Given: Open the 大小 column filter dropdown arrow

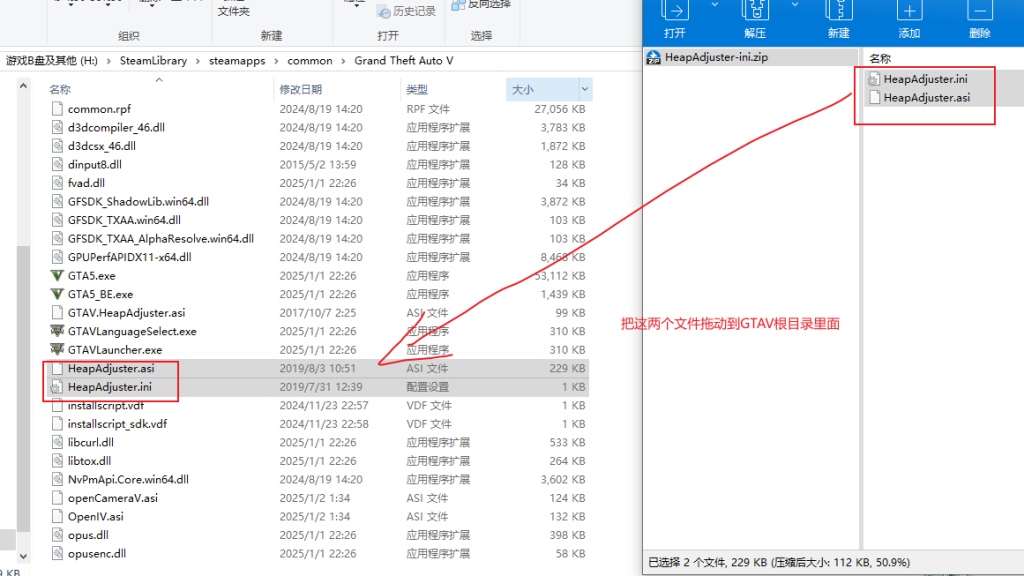Looking at the screenshot, I should (x=584, y=89).
